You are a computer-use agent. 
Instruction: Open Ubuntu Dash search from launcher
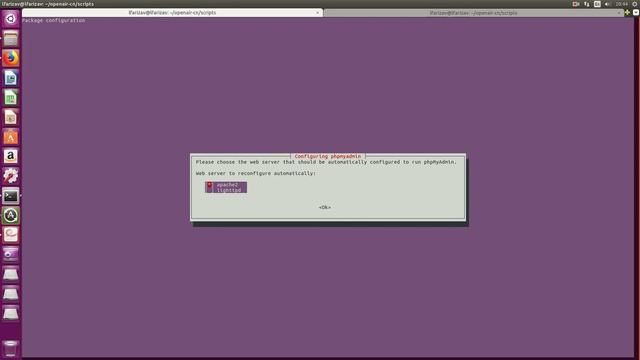point(11,19)
